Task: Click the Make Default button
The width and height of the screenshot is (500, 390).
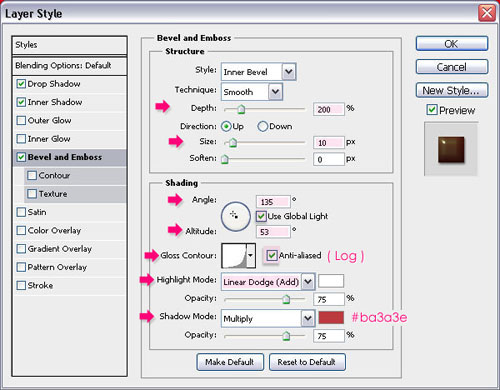Action: pos(230,362)
